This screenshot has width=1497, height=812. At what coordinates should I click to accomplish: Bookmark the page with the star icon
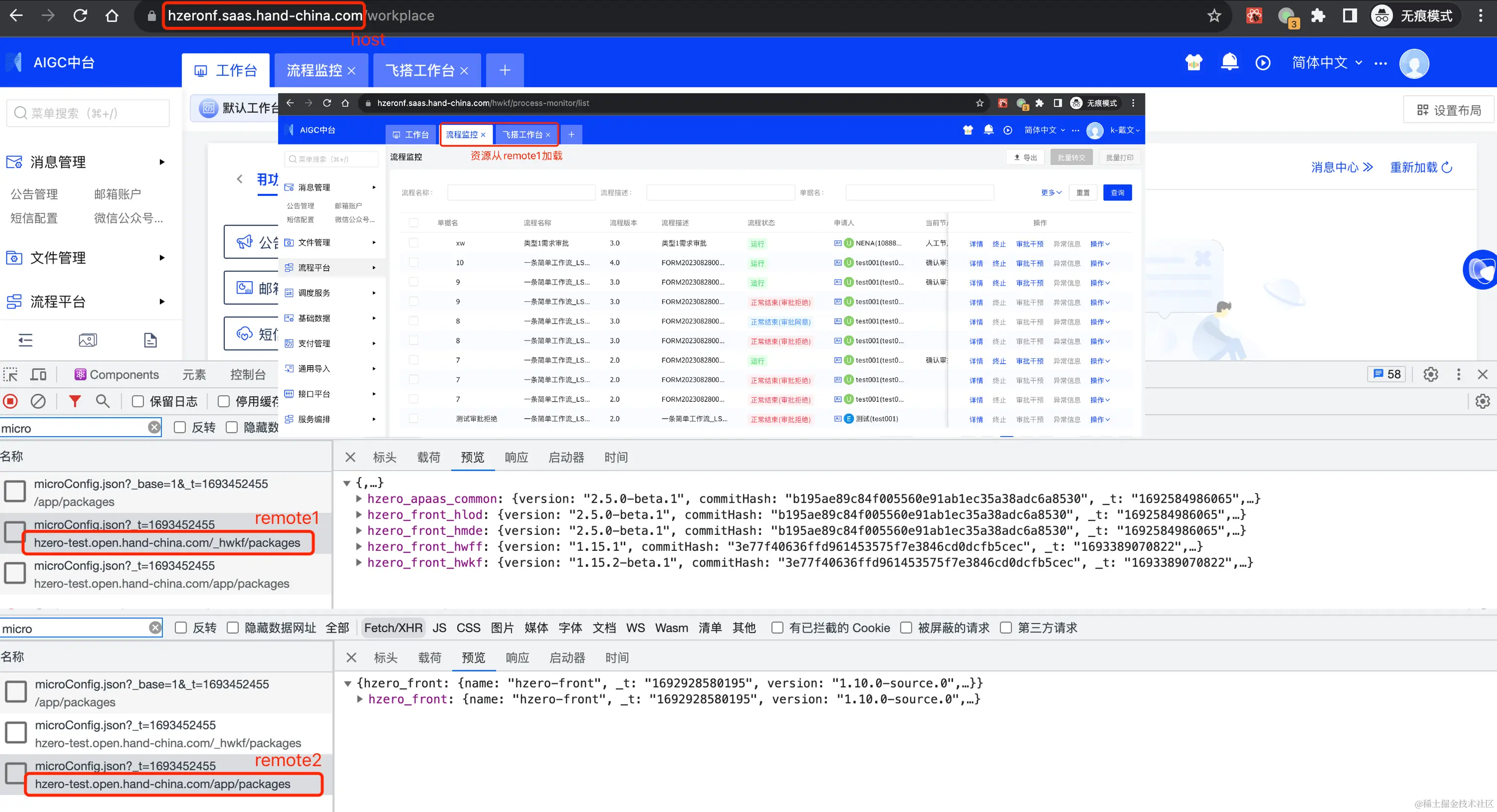[1214, 16]
